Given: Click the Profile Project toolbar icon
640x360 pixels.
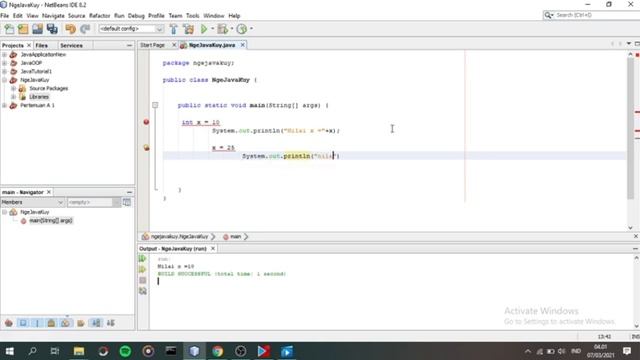Looking at the screenshot, I should (242, 29).
